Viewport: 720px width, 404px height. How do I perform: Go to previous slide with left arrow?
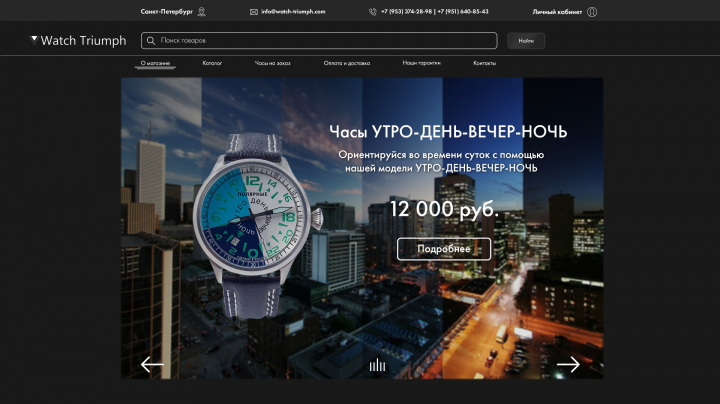(152, 365)
